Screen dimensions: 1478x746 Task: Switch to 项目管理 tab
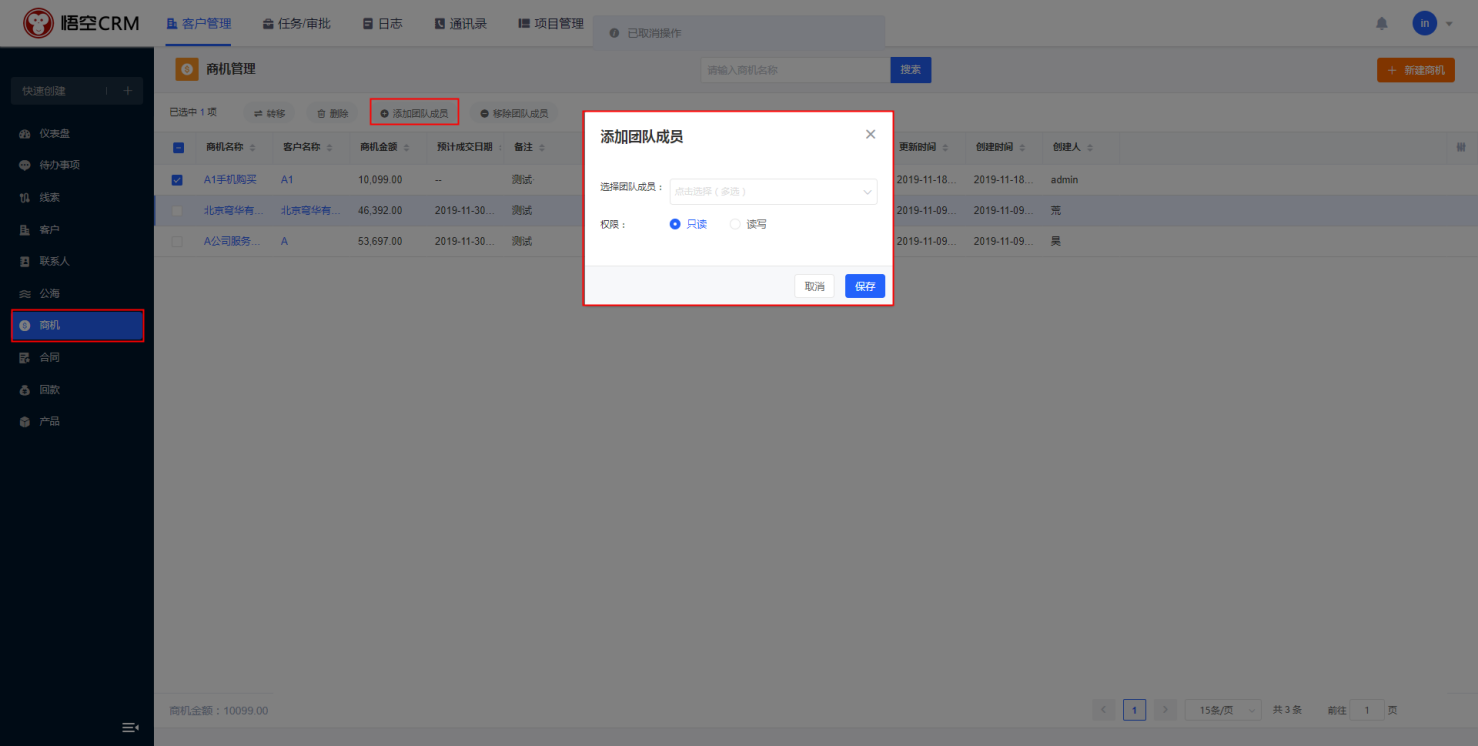point(551,23)
